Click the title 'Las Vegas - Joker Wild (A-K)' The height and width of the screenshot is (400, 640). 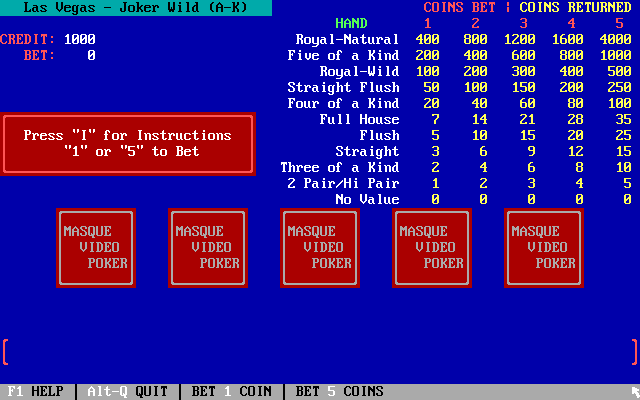[x=136, y=7]
